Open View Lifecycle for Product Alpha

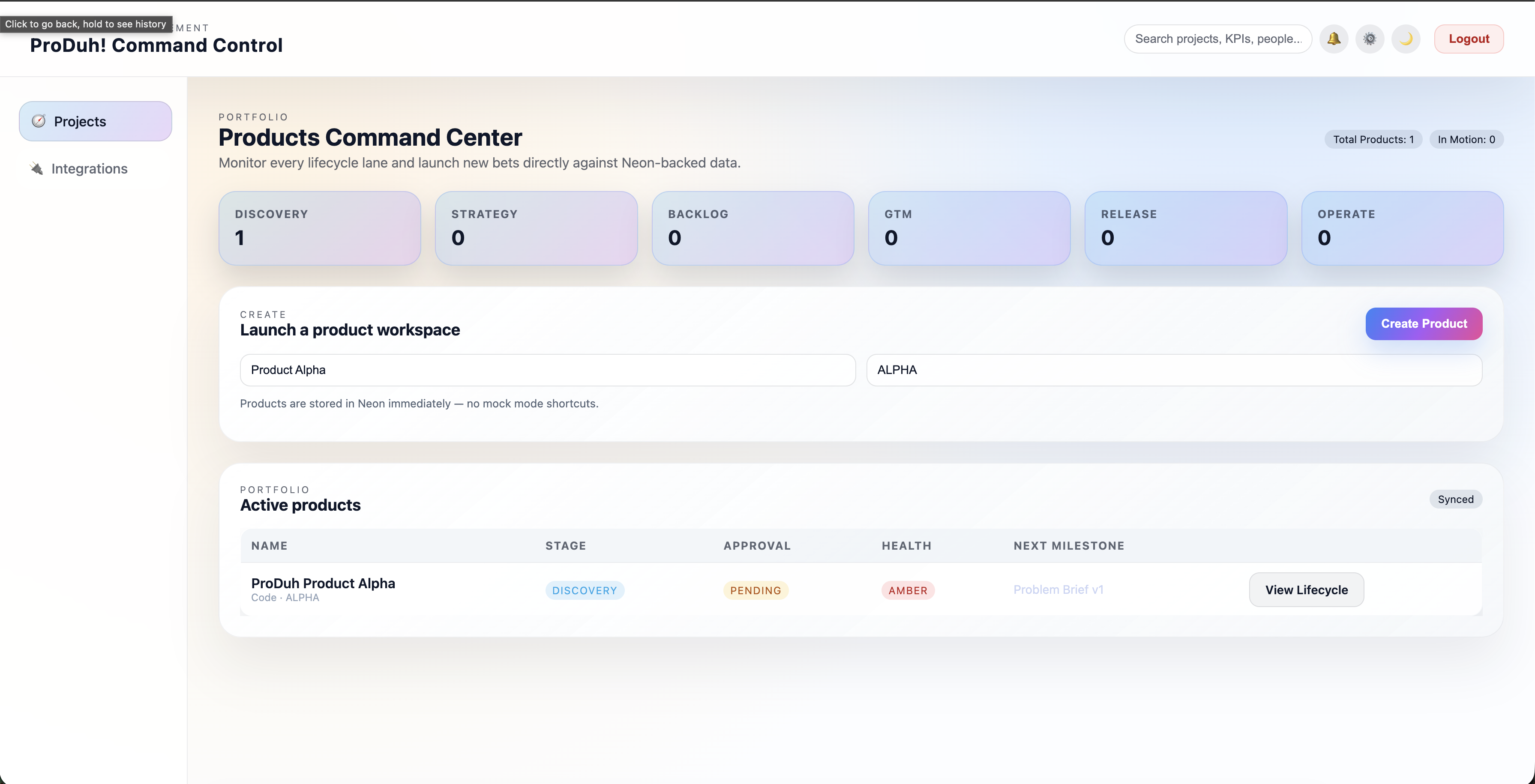1306,590
